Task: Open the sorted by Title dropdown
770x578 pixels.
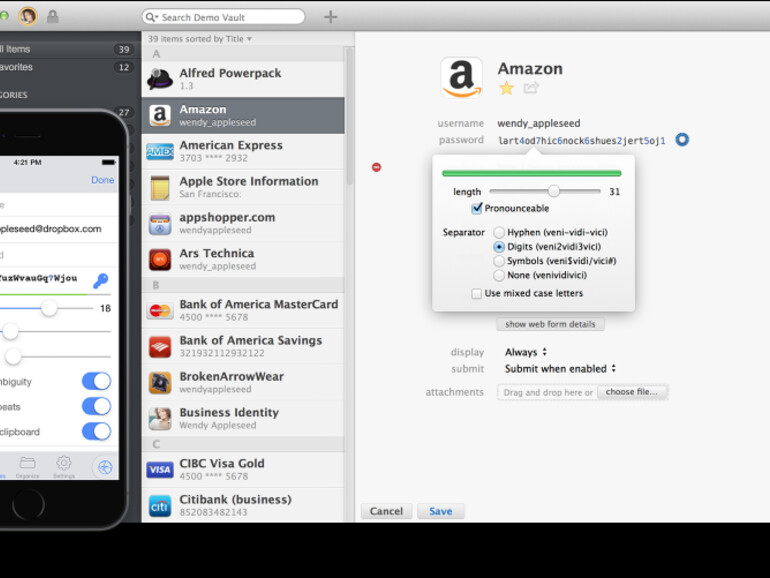Action: pyautogui.click(x=200, y=39)
